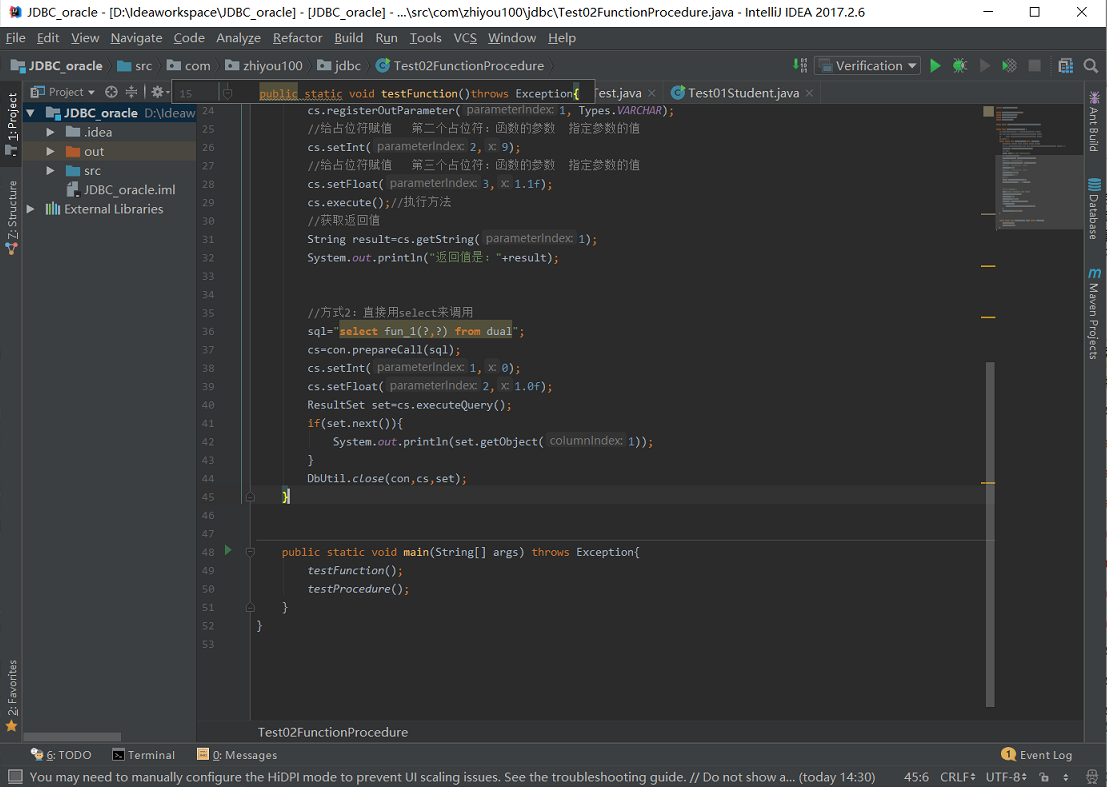Expand the src folder in tree
This screenshot has height=787, width=1107.
coord(50,170)
